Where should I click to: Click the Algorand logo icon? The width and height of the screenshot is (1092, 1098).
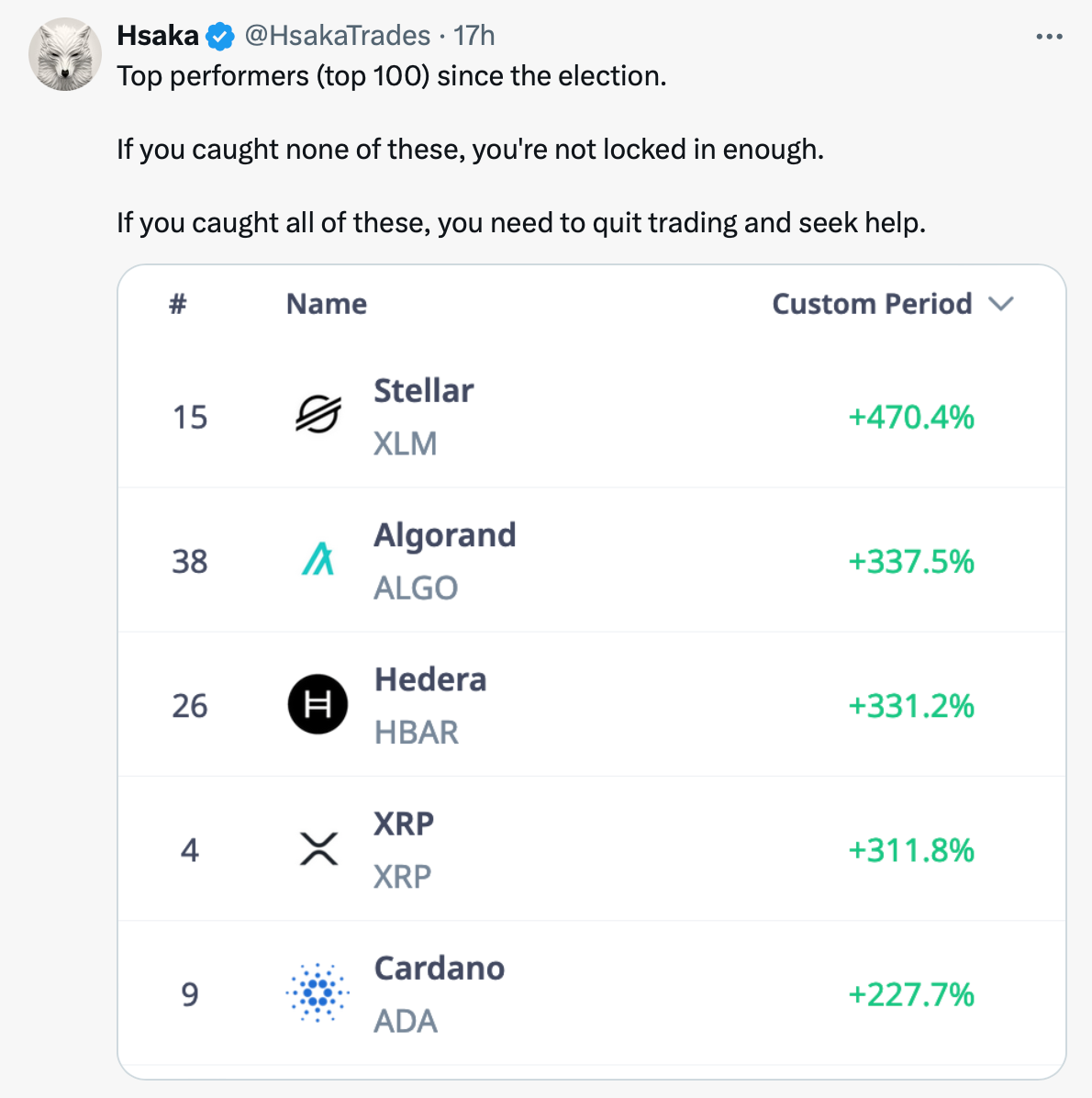pyautogui.click(x=318, y=560)
